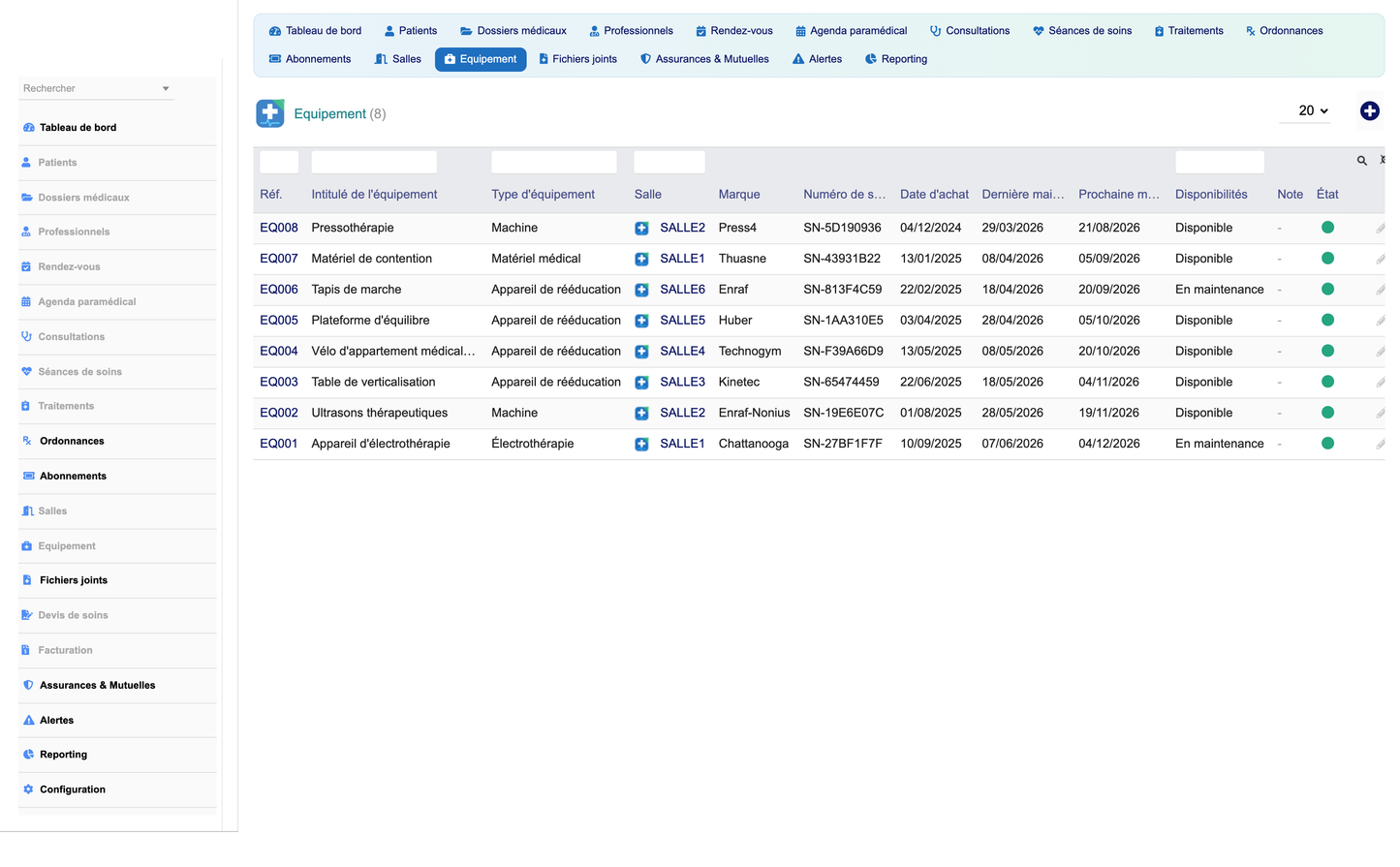Click edit pencil icon for Tapis de marche
Viewport: 1400px width, 867px height.
[1380, 290]
